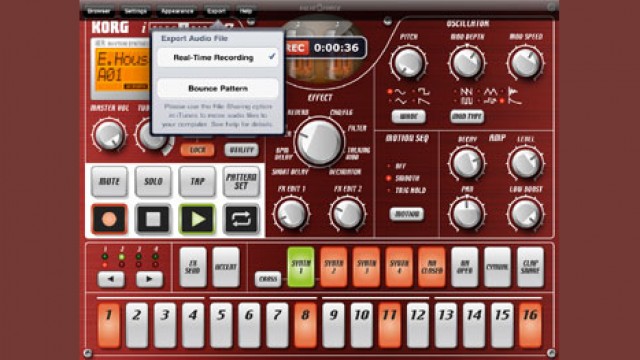The height and width of the screenshot is (360, 640).
Task: Click the round record transport button
Action: click(x=109, y=219)
